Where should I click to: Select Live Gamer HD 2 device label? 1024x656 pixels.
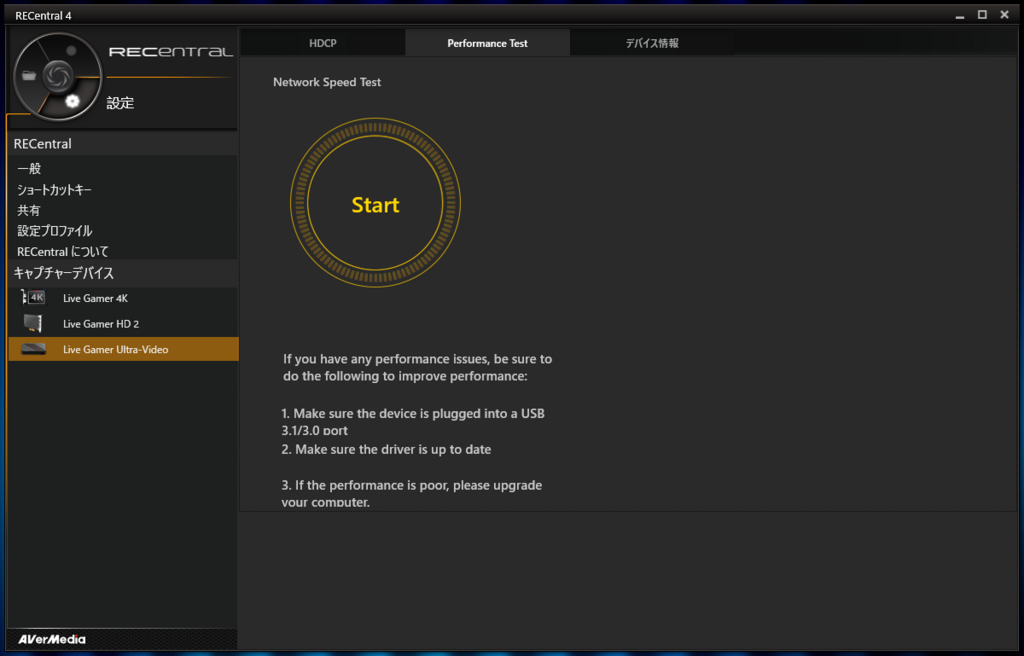click(101, 324)
